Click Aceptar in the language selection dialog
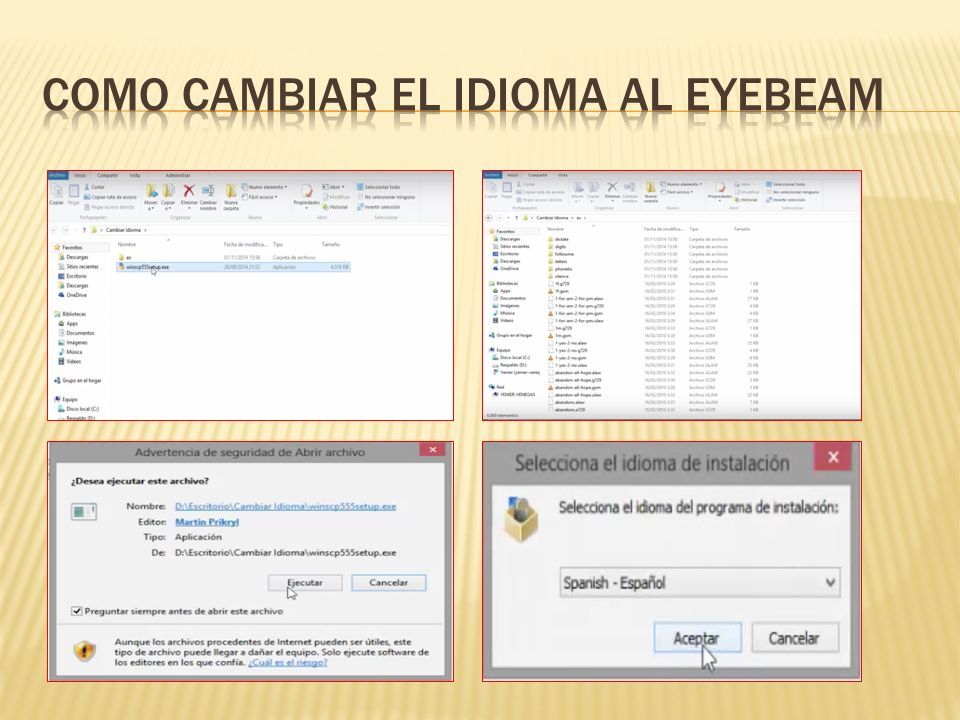Viewport: 960px width, 720px height. [x=697, y=638]
